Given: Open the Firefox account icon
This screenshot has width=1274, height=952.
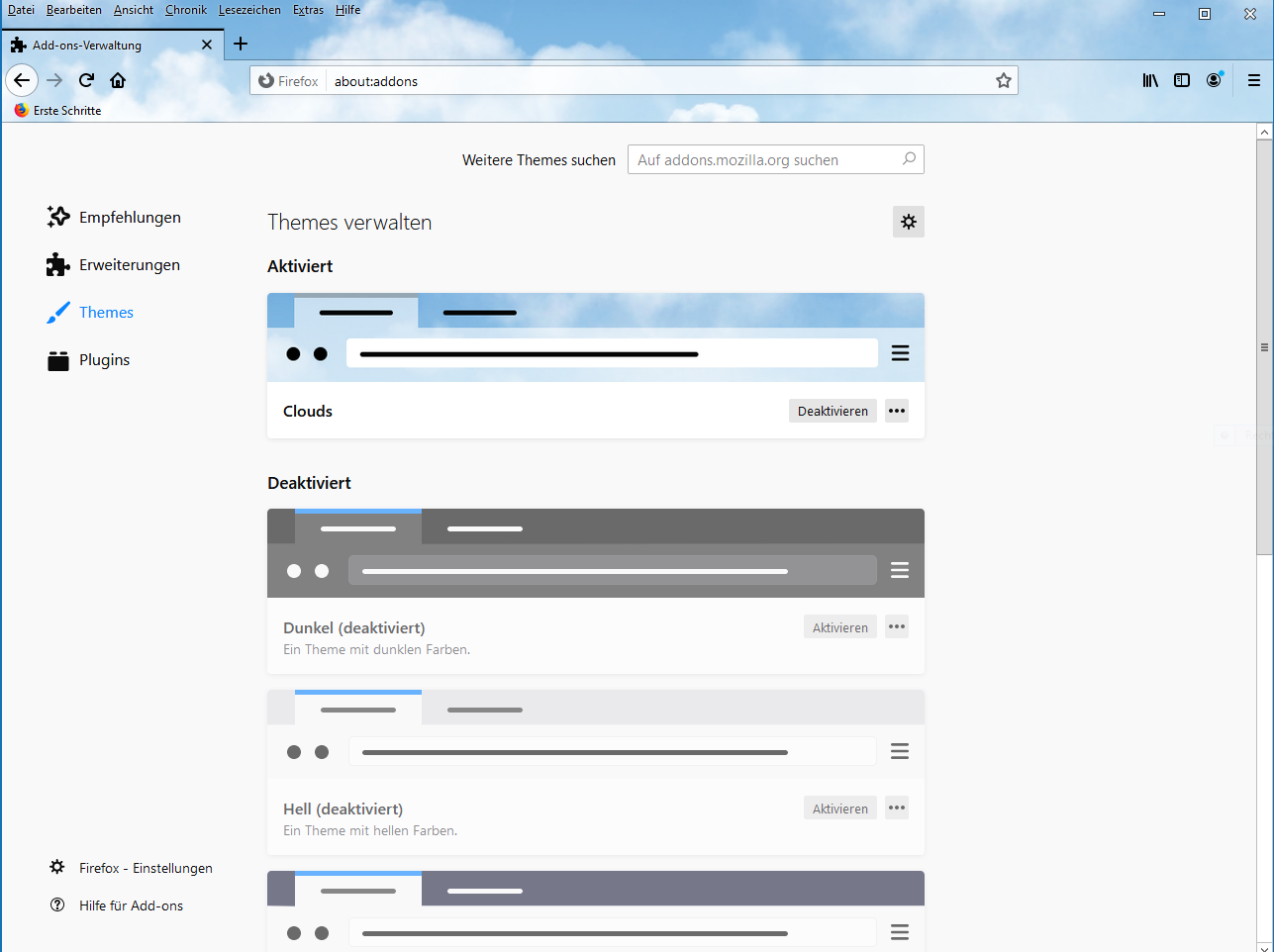Looking at the screenshot, I should click(1214, 81).
